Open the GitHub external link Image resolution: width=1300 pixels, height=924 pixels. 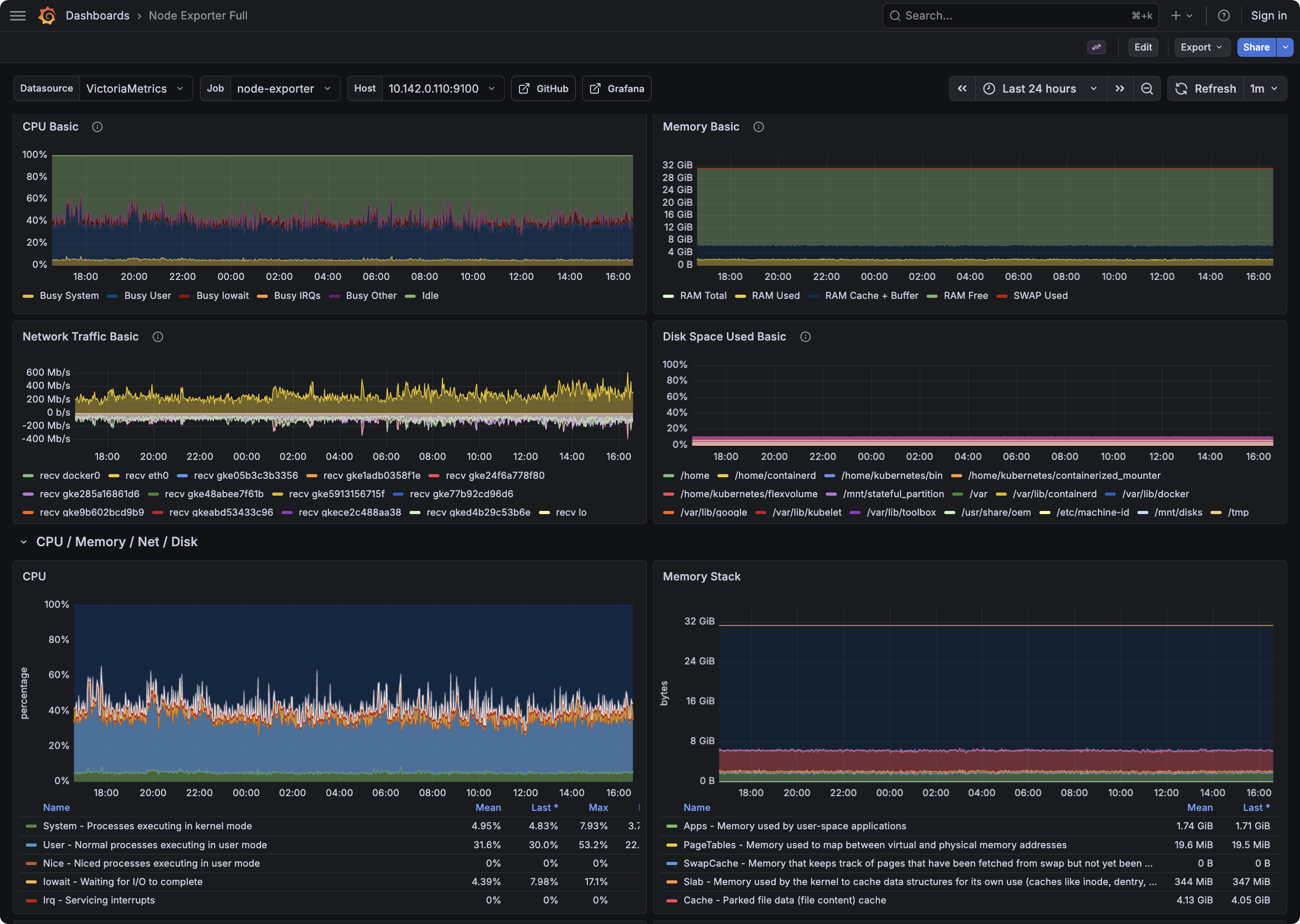click(x=543, y=88)
